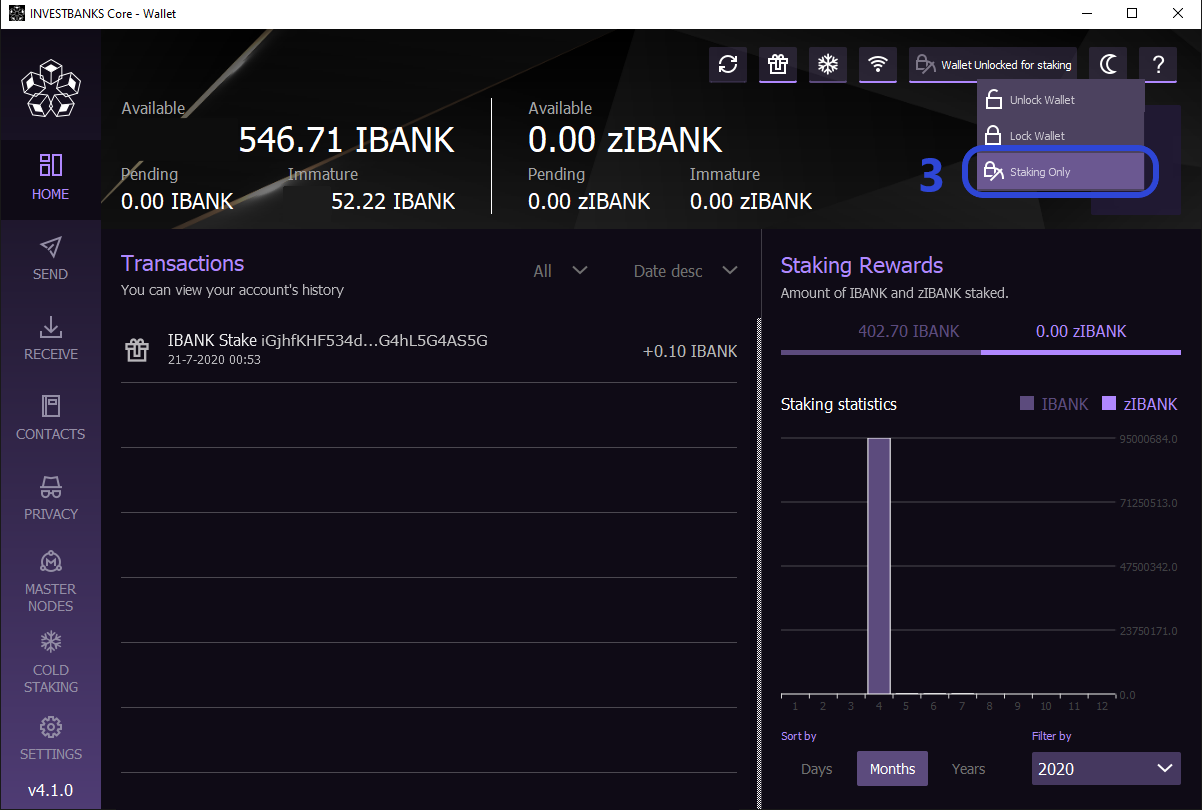Image resolution: width=1202 pixels, height=810 pixels.
Task: Open the MASTER NODES sidebar section
Action: pyautogui.click(x=51, y=580)
